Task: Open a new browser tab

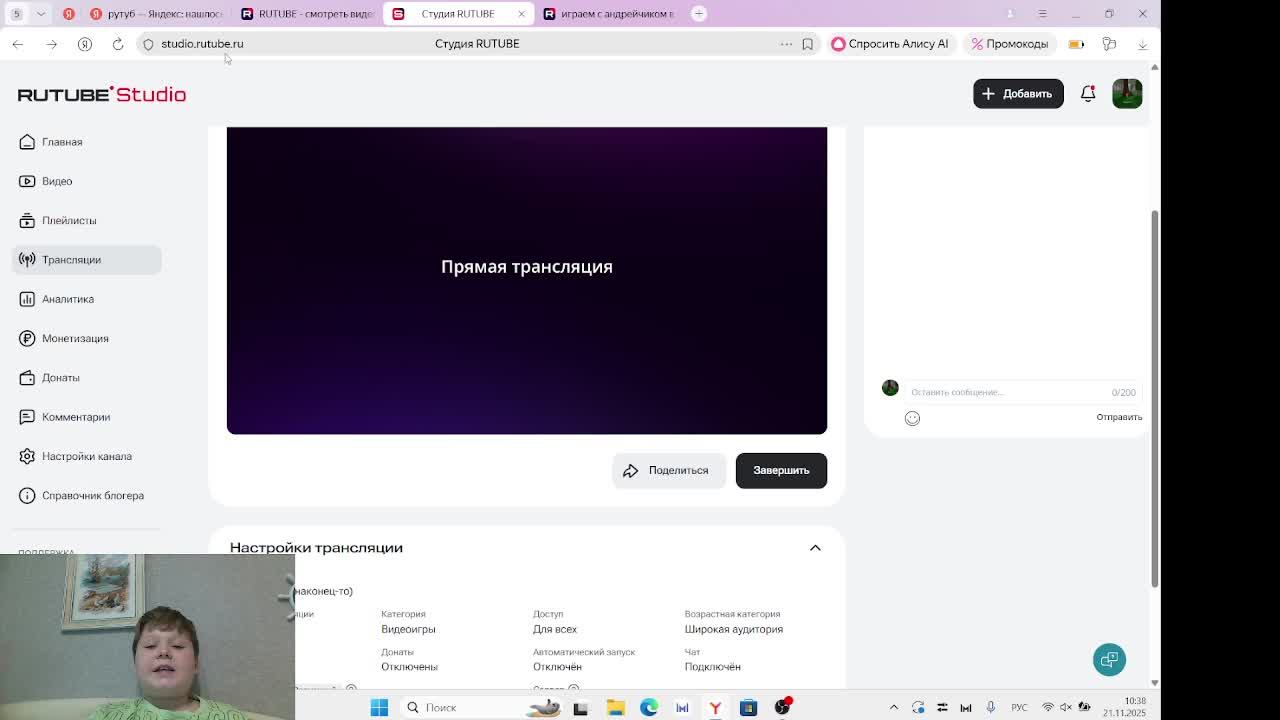Action: coord(699,14)
